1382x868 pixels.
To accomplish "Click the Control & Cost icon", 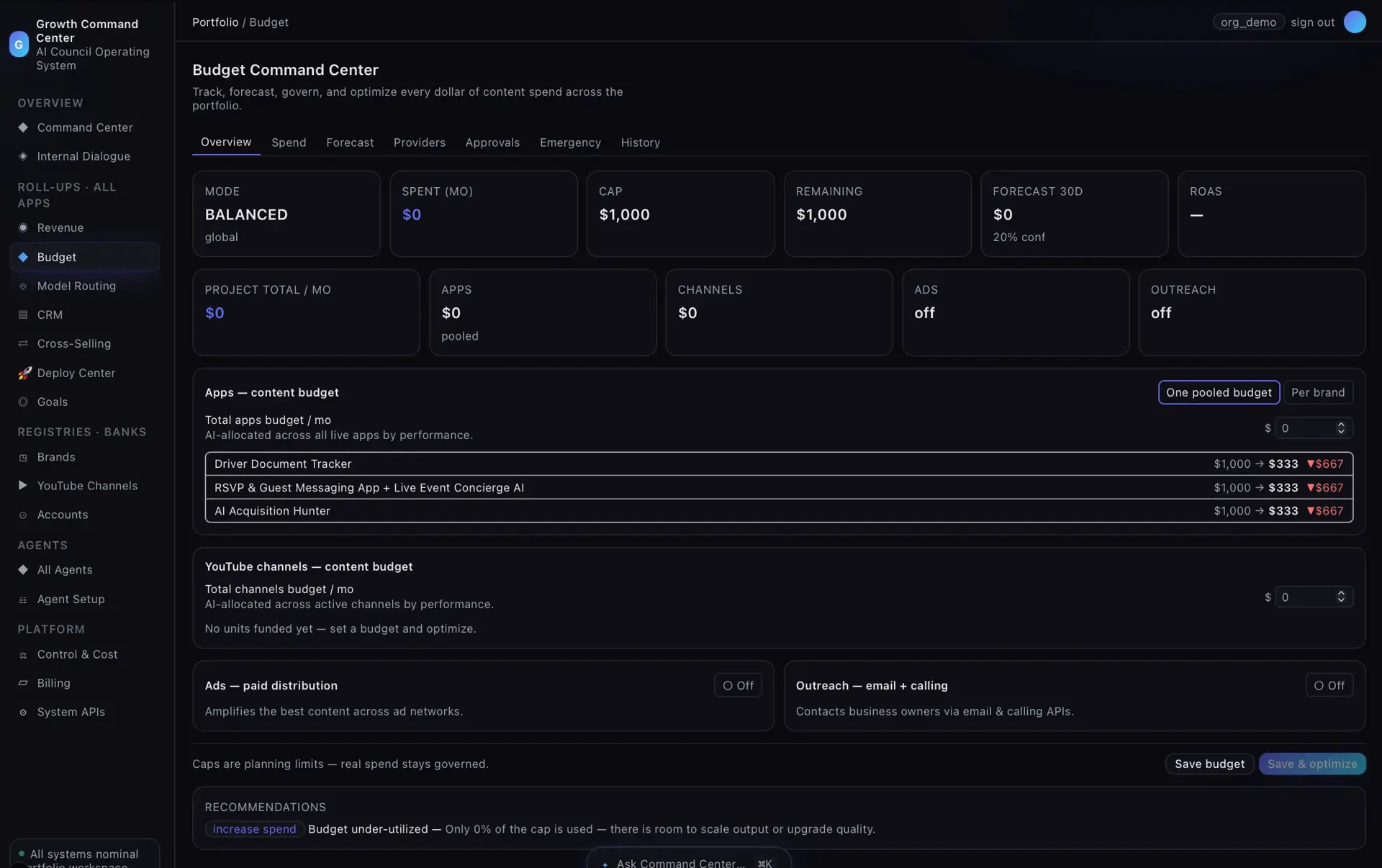I will (x=23, y=654).
